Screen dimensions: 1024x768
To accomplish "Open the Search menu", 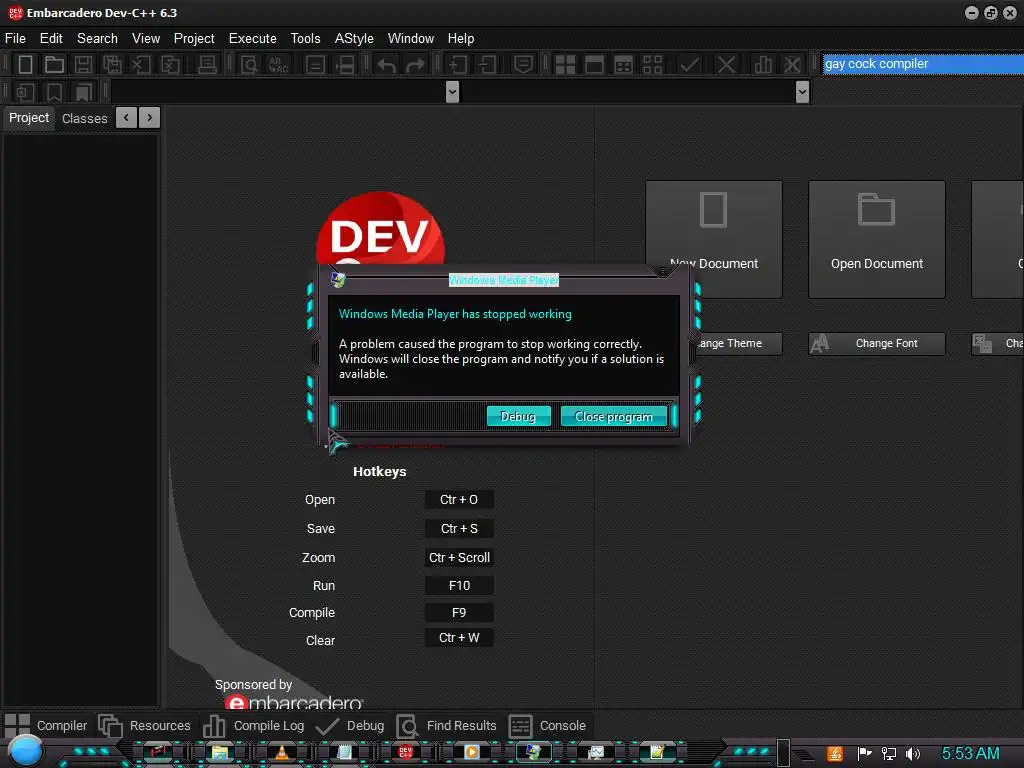I will click(97, 39).
